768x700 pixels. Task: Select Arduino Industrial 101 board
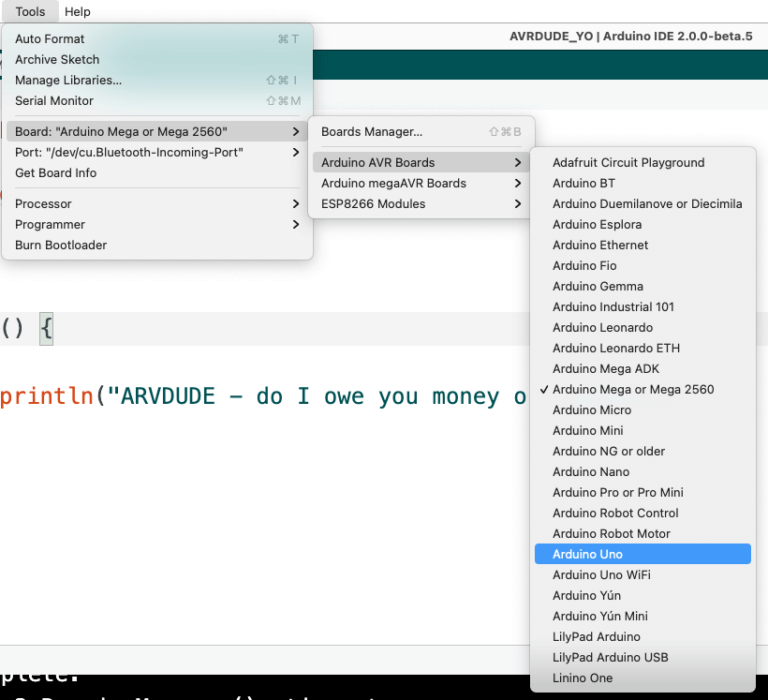pos(643,306)
